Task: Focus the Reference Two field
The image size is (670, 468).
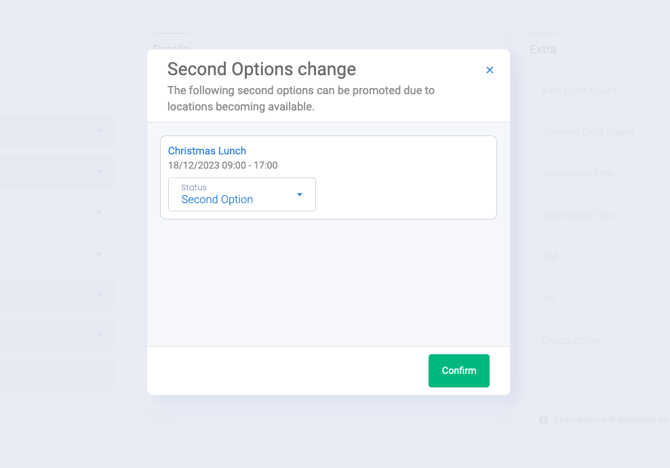Action: (x=600, y=215)
